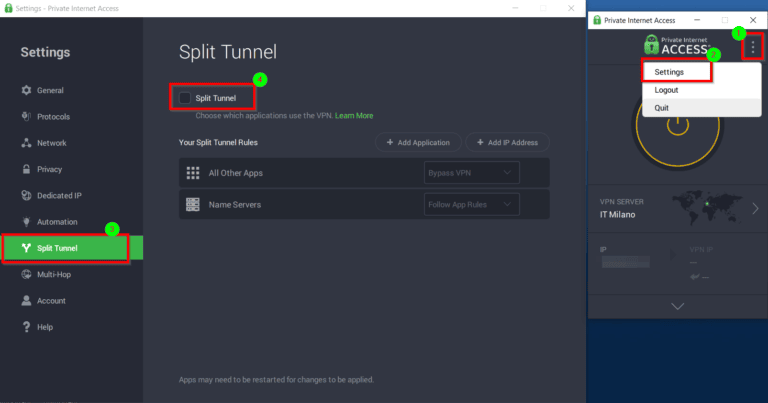Click the Split Tunnel page heading
Image resolution: width=768 pixels, height=403 pixels.
228,52
